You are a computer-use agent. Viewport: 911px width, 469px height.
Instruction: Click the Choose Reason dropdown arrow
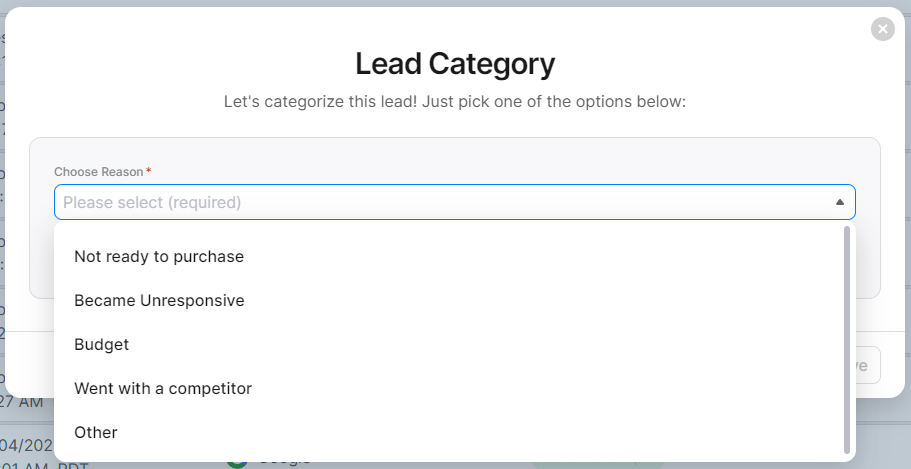839,202
